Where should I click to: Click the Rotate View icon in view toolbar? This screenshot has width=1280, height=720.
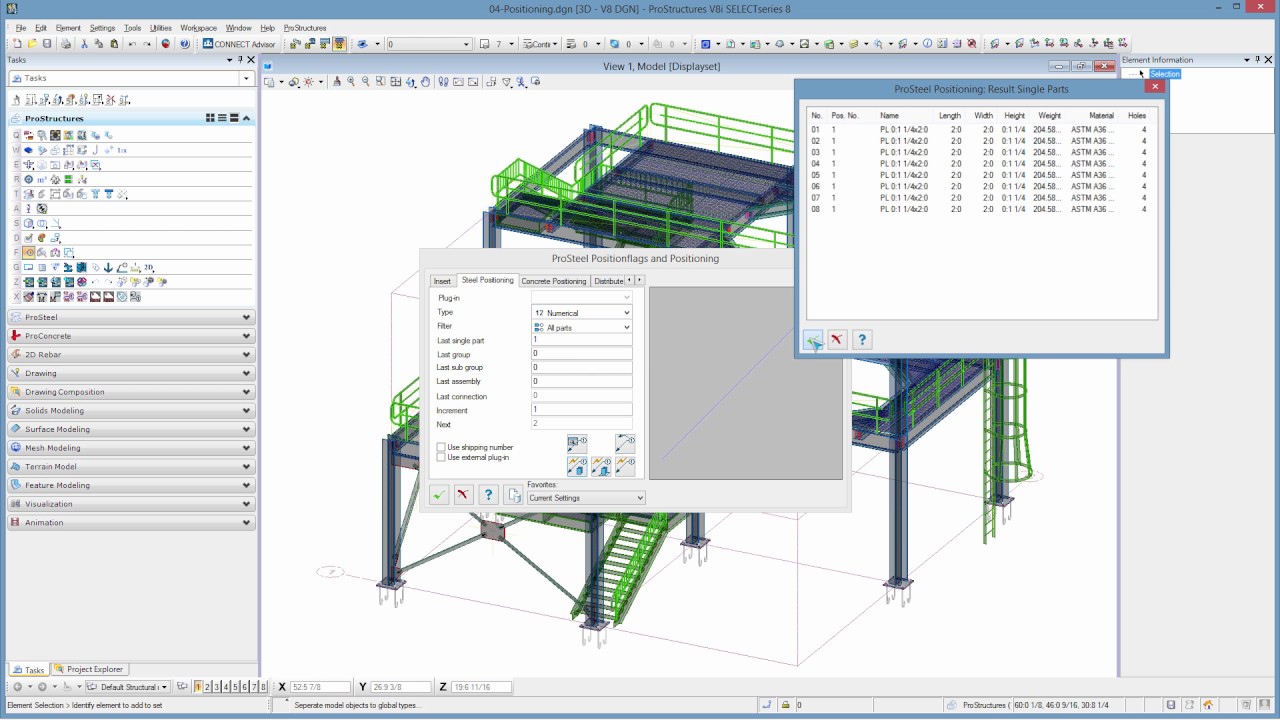[x=411, y=82]
